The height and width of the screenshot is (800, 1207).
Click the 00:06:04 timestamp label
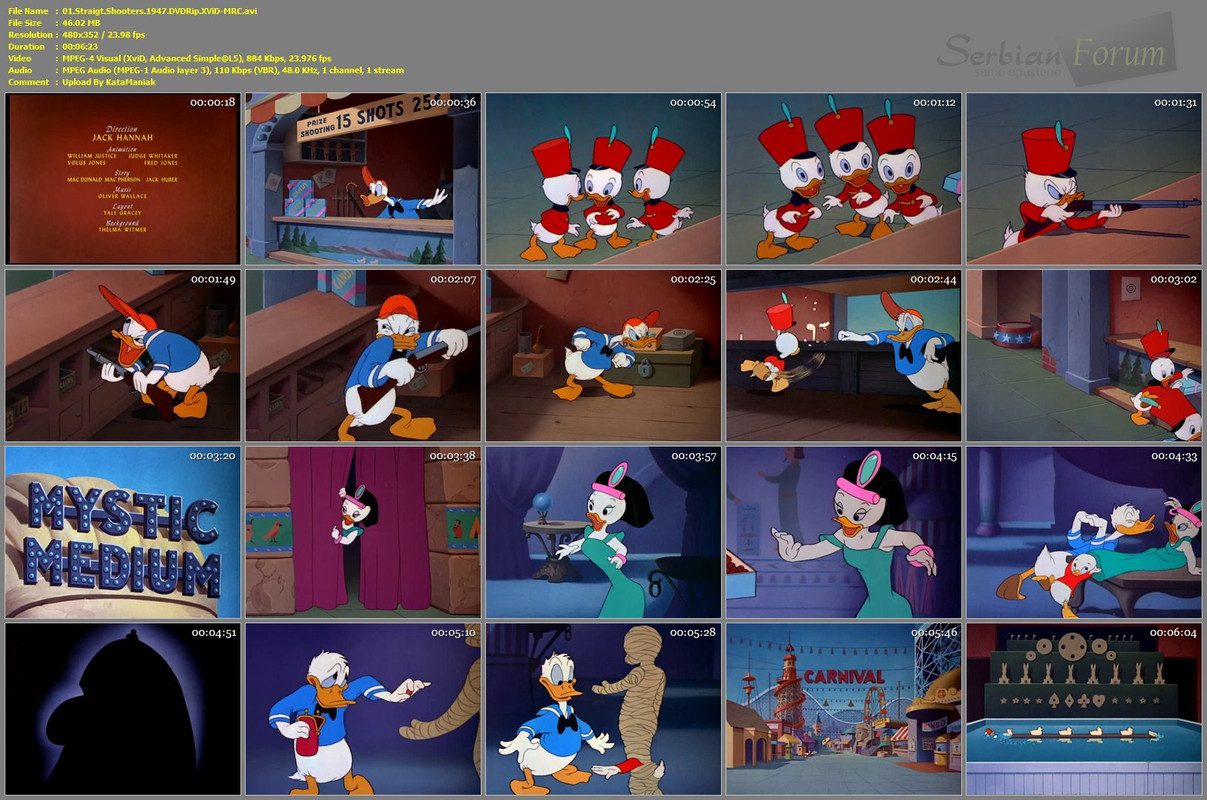pos(1173,632)
